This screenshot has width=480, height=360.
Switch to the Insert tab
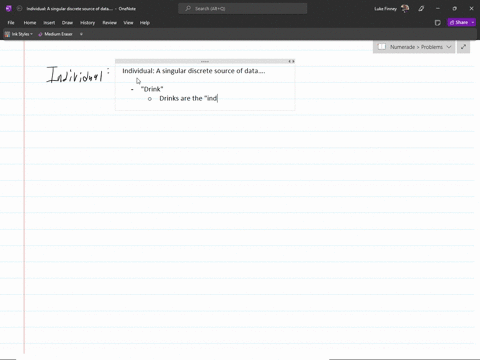coord(49,23)
